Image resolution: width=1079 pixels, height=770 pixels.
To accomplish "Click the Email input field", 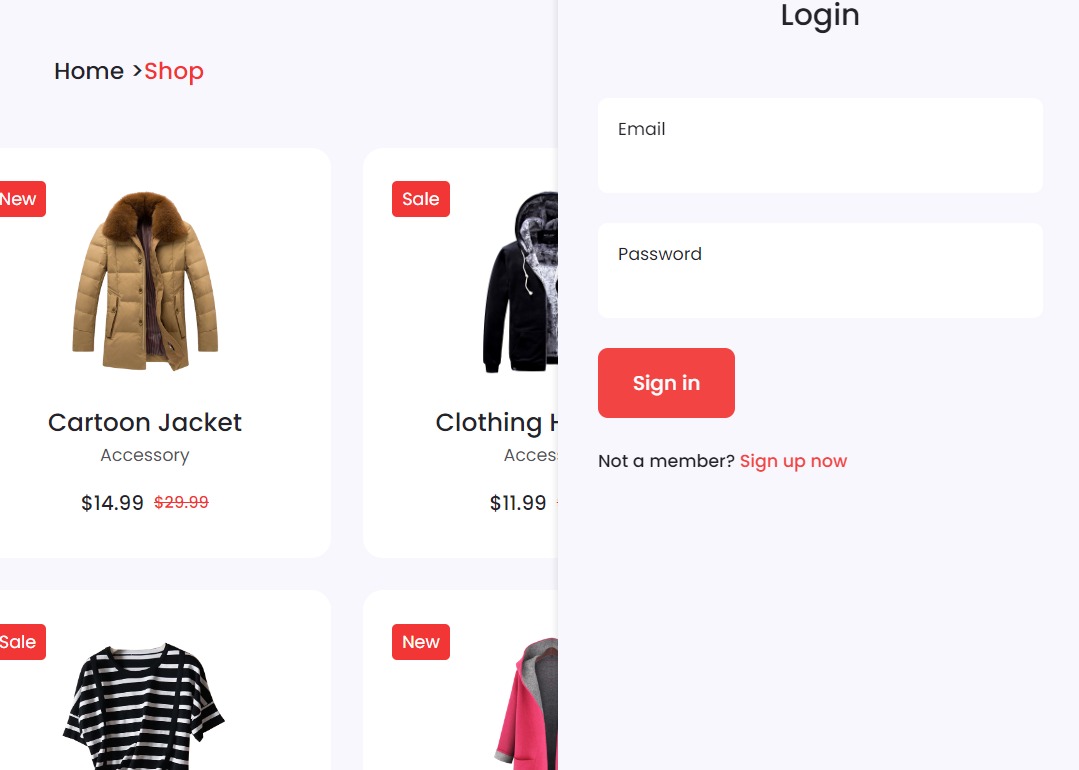I will [820, 145].
